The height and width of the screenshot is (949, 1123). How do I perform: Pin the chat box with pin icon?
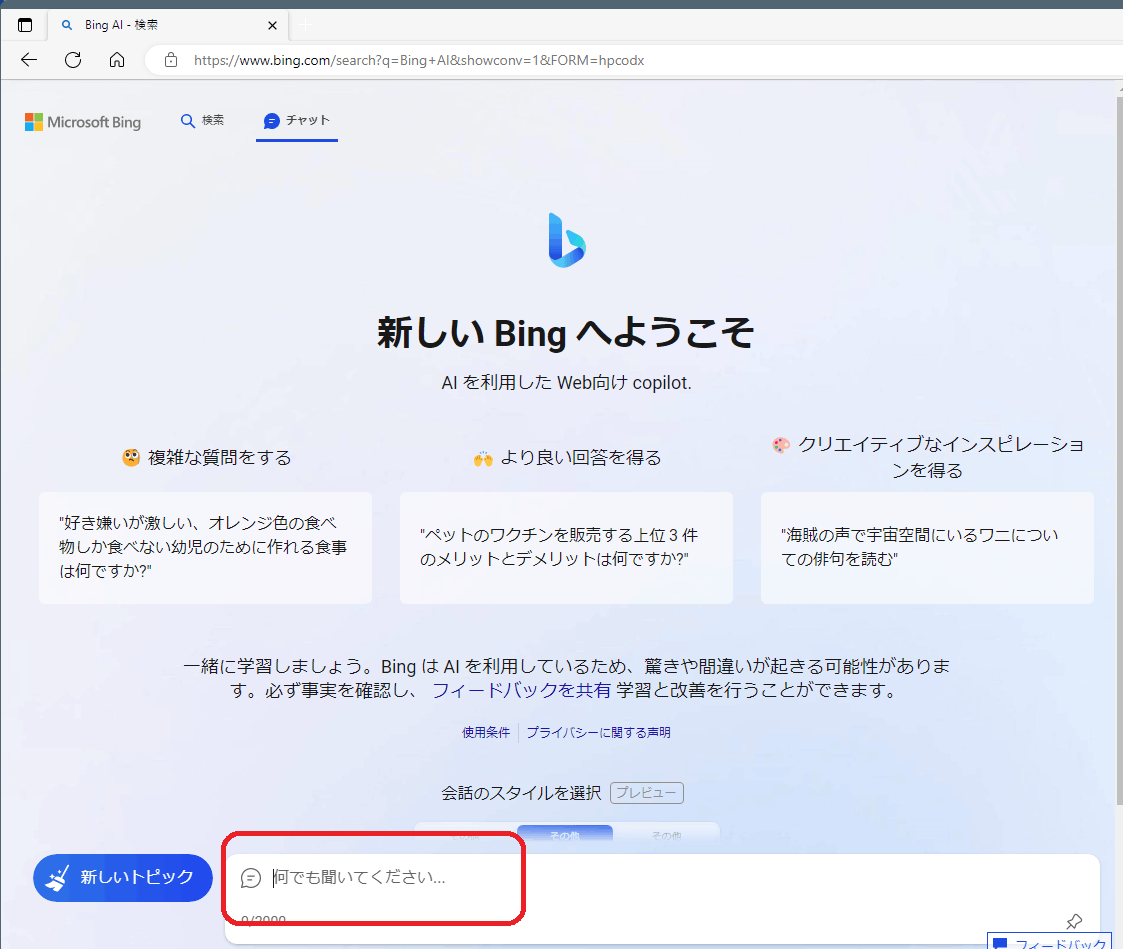pyautogui.click(x=1074, y=922)
